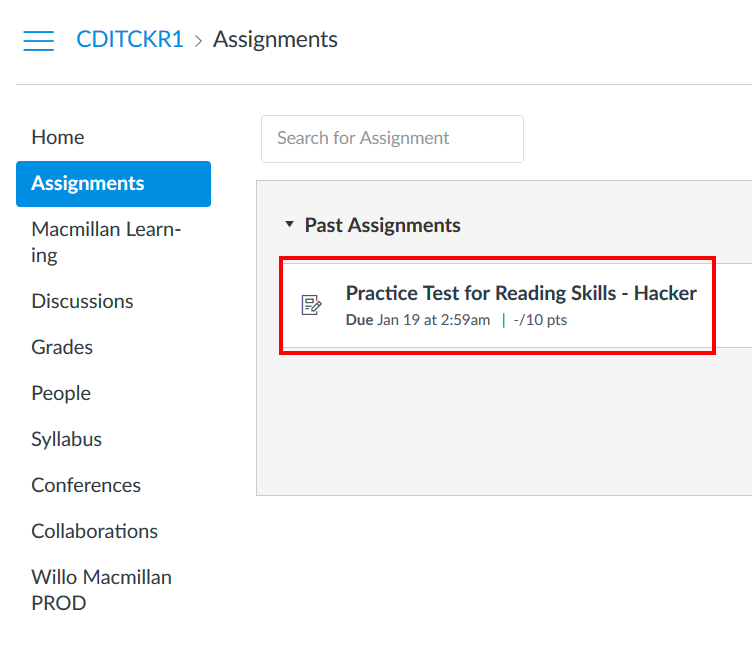Click the assignment quiz icon
Viewport: 752px width, 650px height.
[311, 305]
